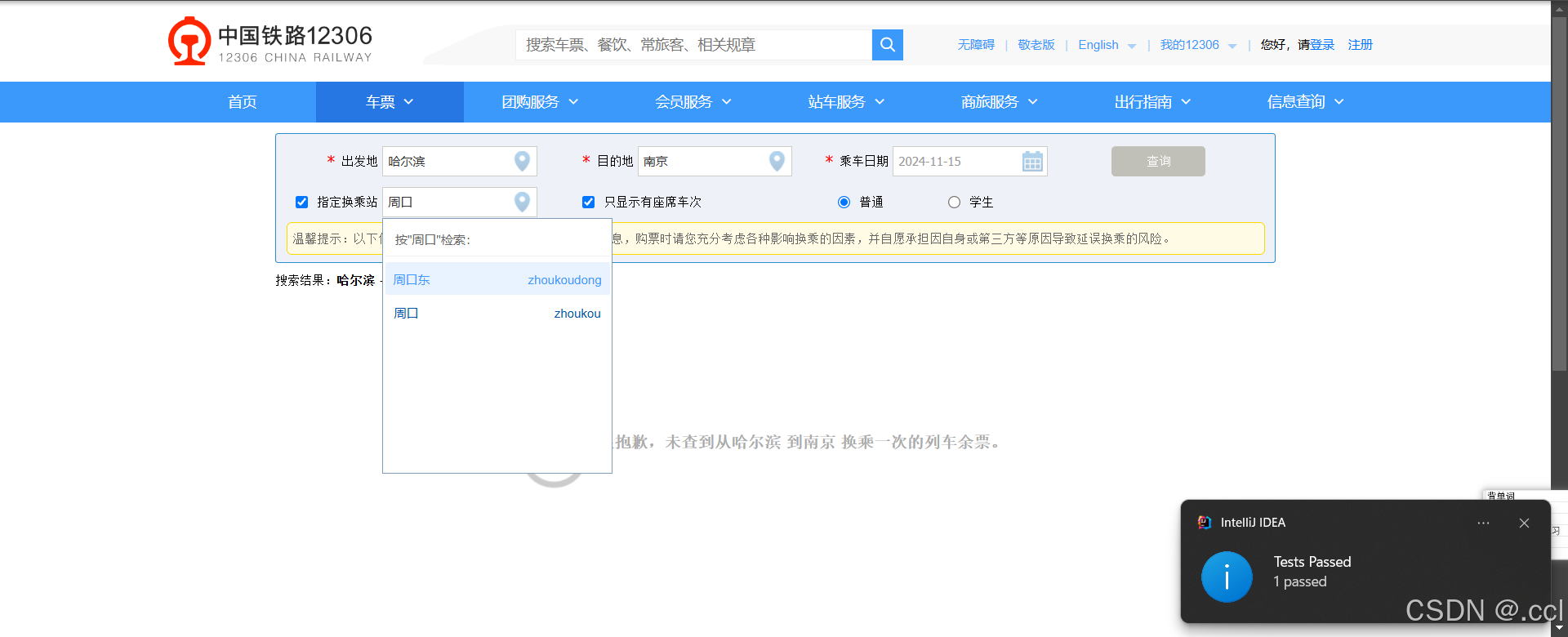This screenshot has width=1568, height=637.
Task: Expand the 站车服务 menu
Action: [x=846, y=102]
